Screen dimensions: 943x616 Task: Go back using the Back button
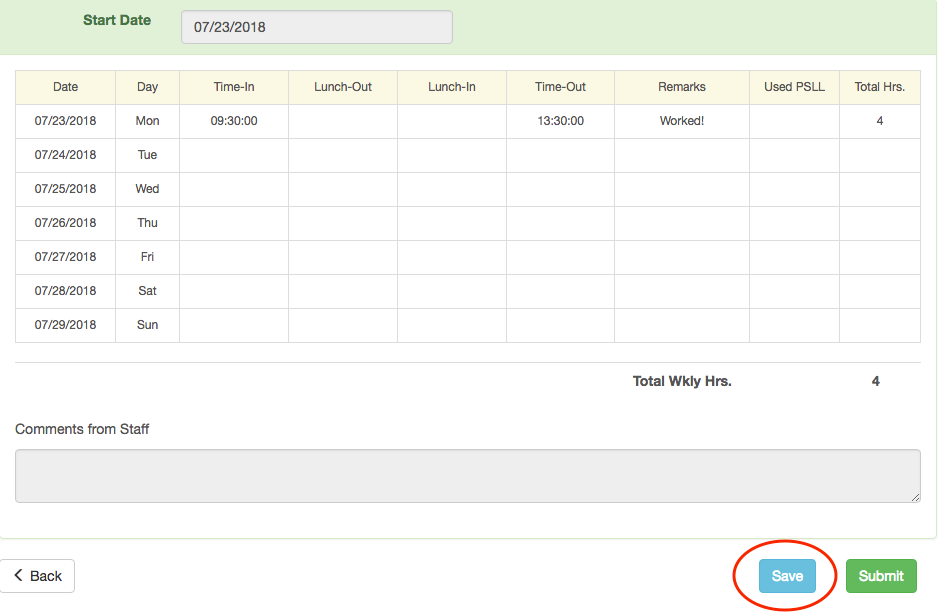tap(37, 576)
